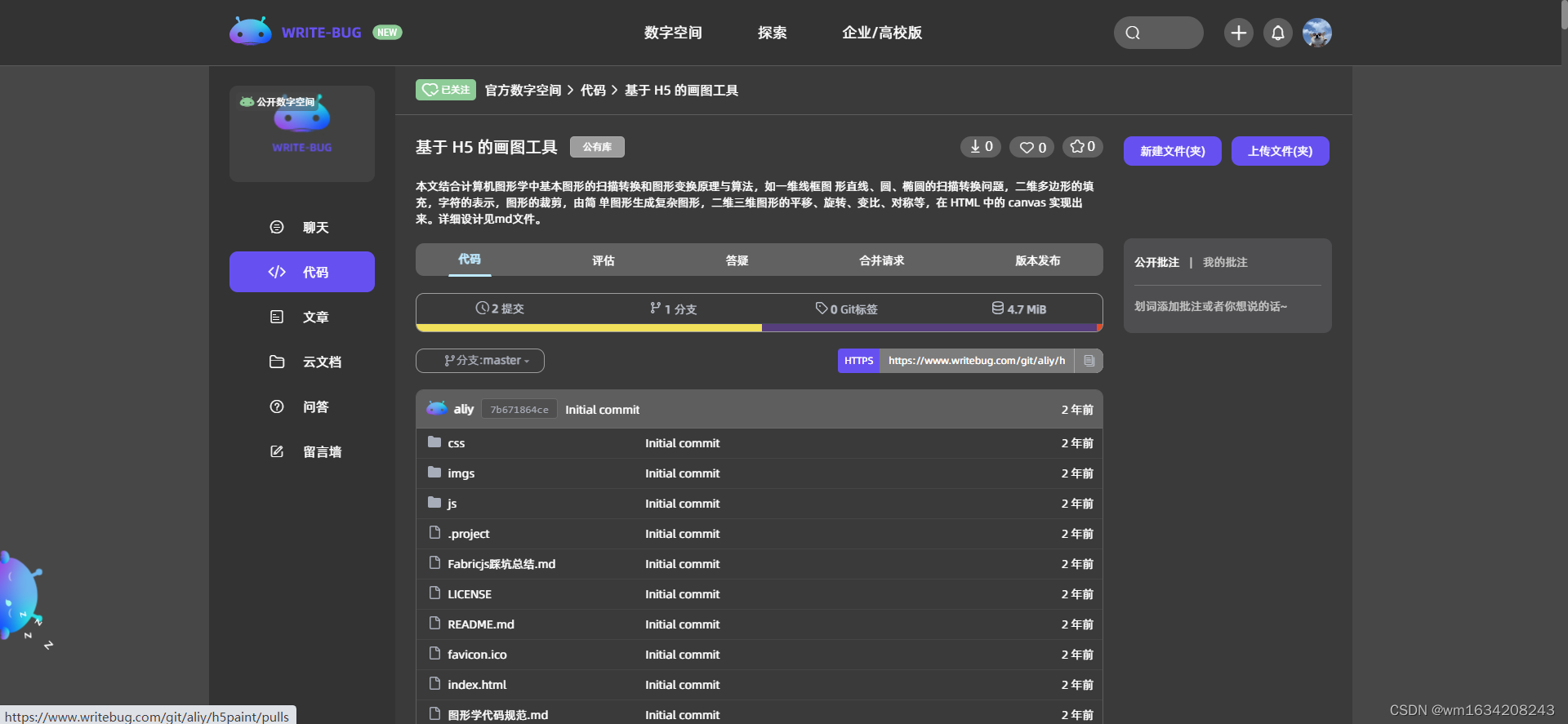Open 图形学代码规范.md file
This screenshot has width=1568, height=724.
tap(498, 715)
